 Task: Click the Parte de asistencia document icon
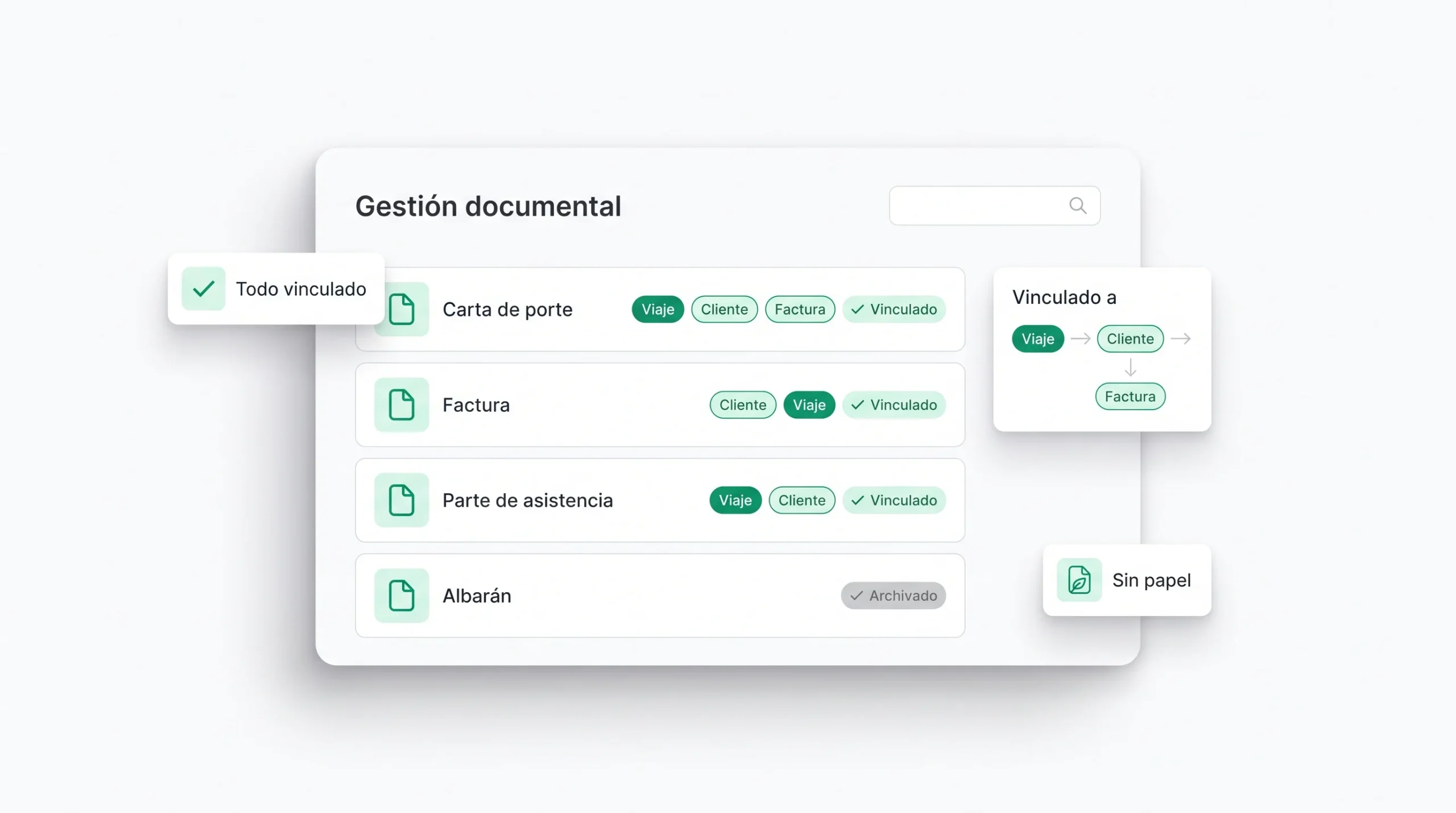[402, 500]
